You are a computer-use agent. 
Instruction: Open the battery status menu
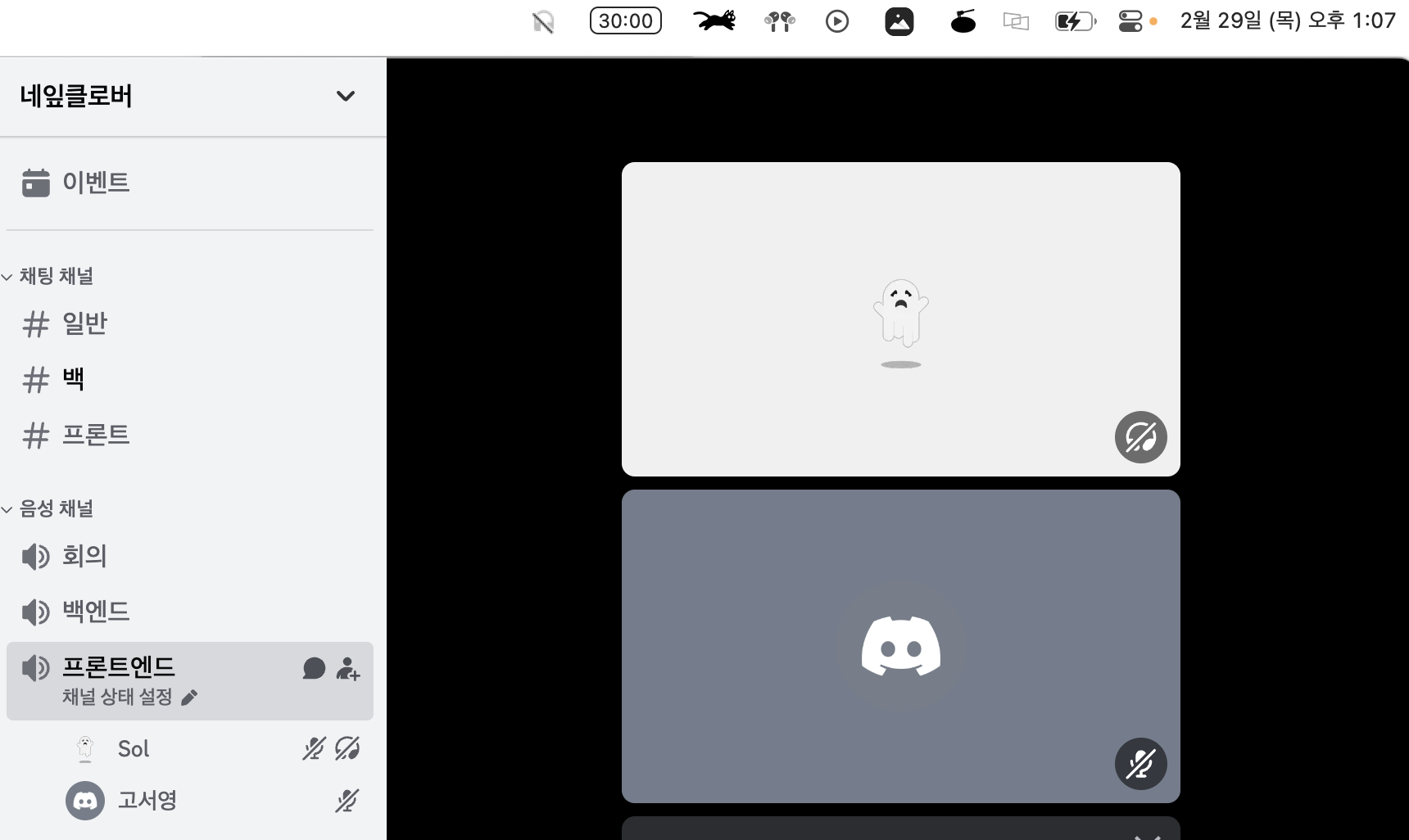[x=1076, y=21]
